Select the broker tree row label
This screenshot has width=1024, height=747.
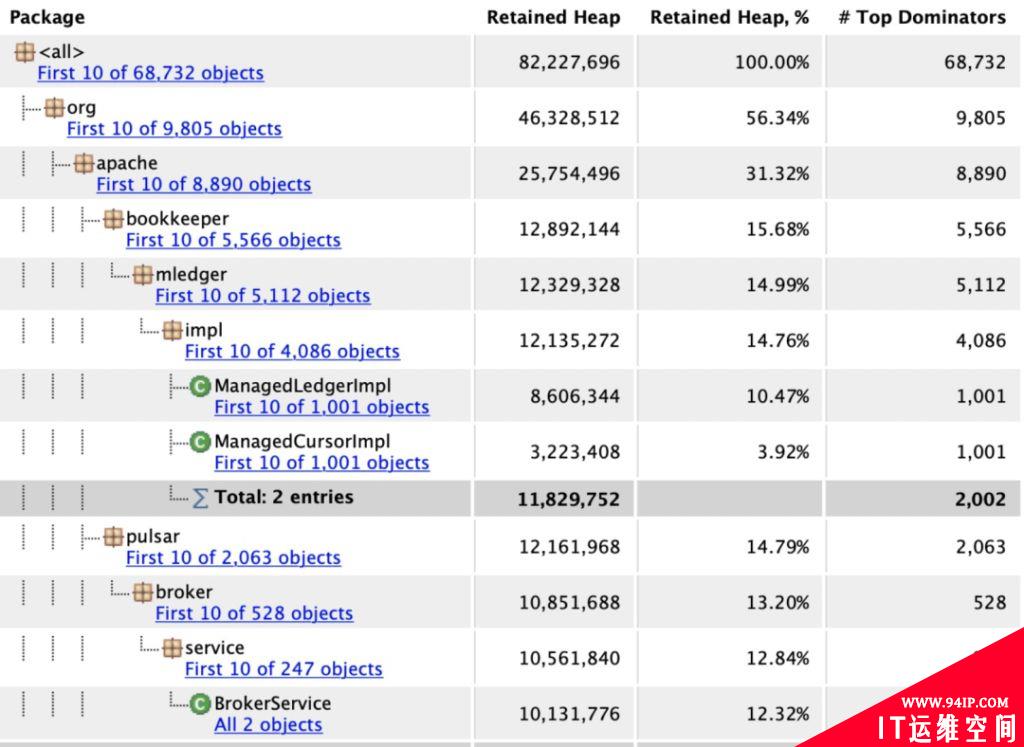[184, 592]
